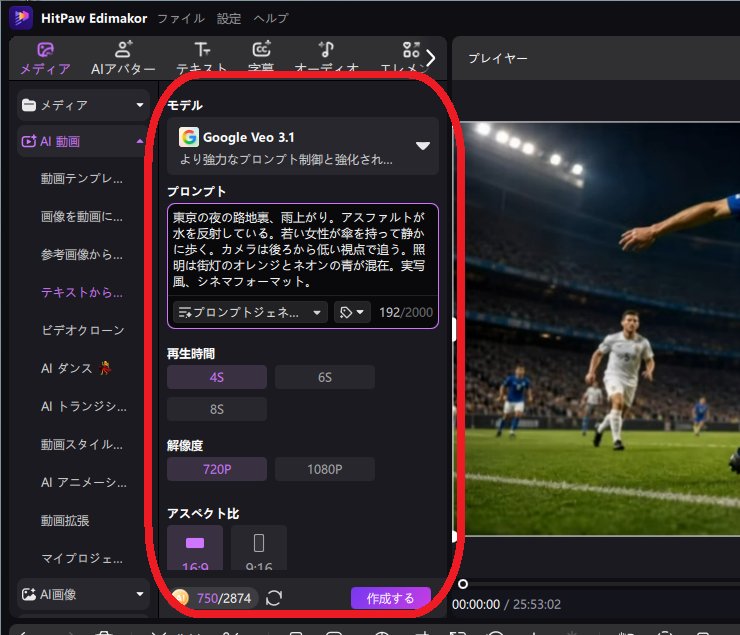Select AI トランジシ... in sidebar
740x635 pixels.
(84, 406)
